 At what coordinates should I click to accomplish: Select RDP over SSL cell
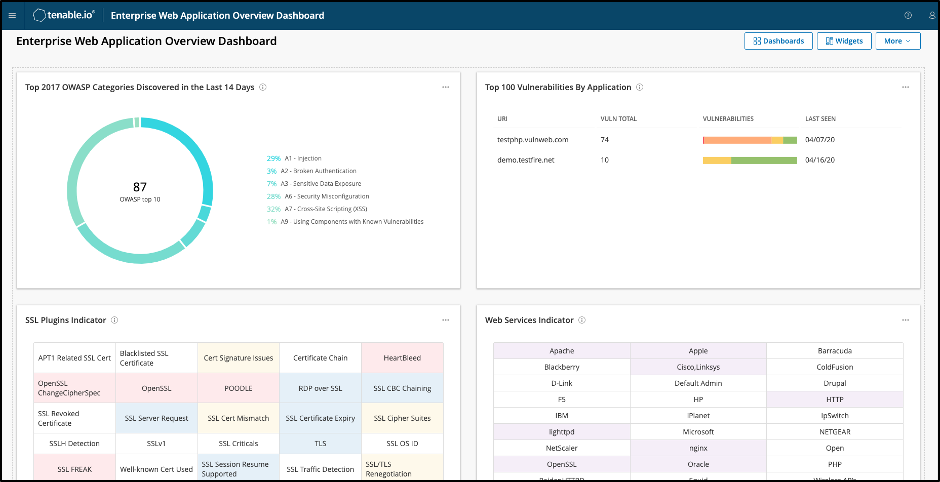pos(321,388)
